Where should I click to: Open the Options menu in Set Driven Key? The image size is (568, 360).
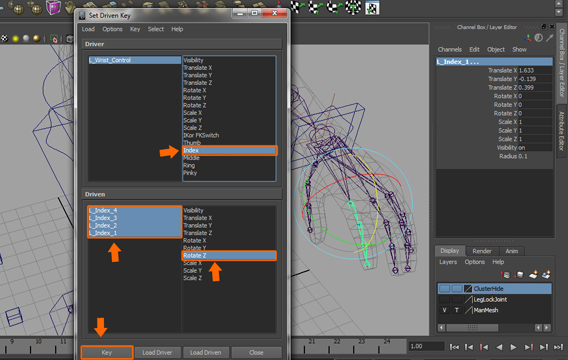[112, 29]
